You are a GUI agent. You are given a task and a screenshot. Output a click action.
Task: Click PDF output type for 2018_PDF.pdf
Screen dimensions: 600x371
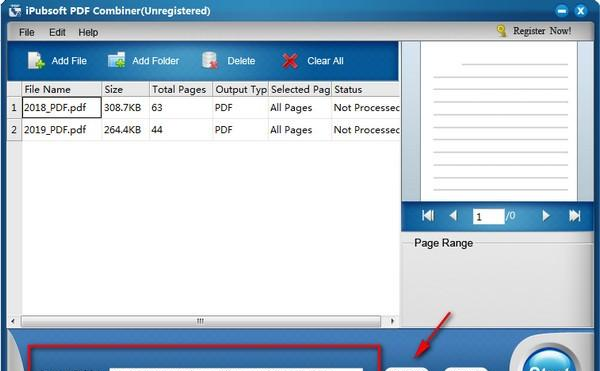tap(241, 107)
